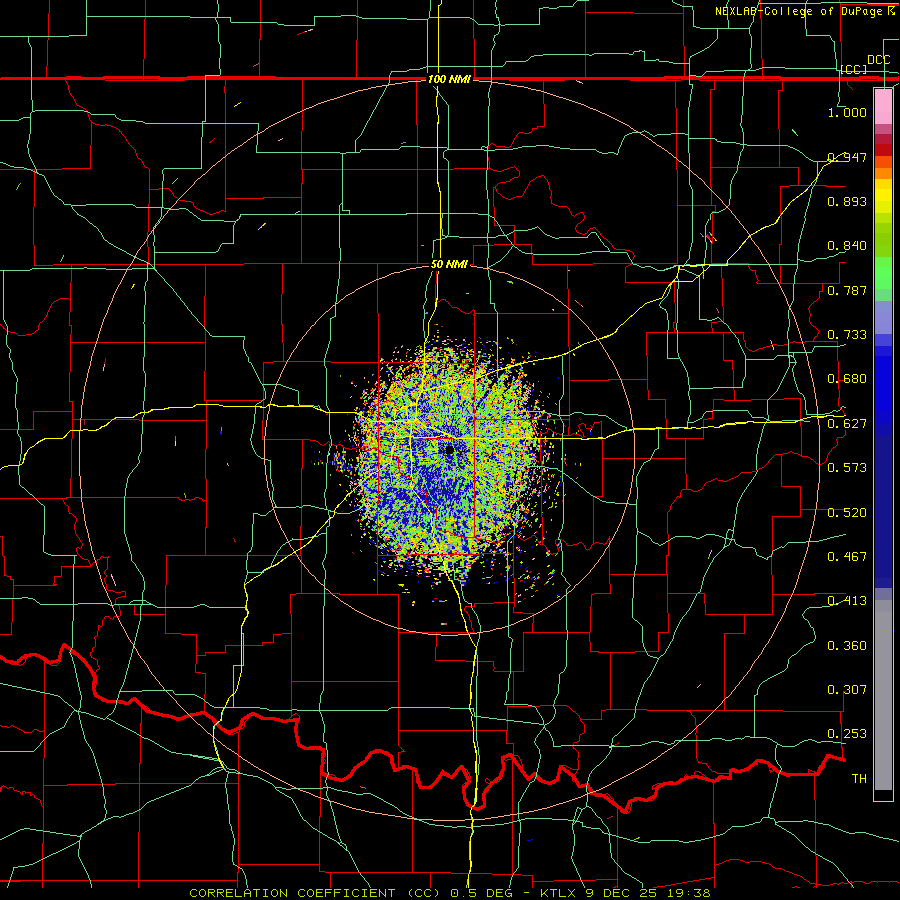Click the 0.680 legend value

pos(847,379)
